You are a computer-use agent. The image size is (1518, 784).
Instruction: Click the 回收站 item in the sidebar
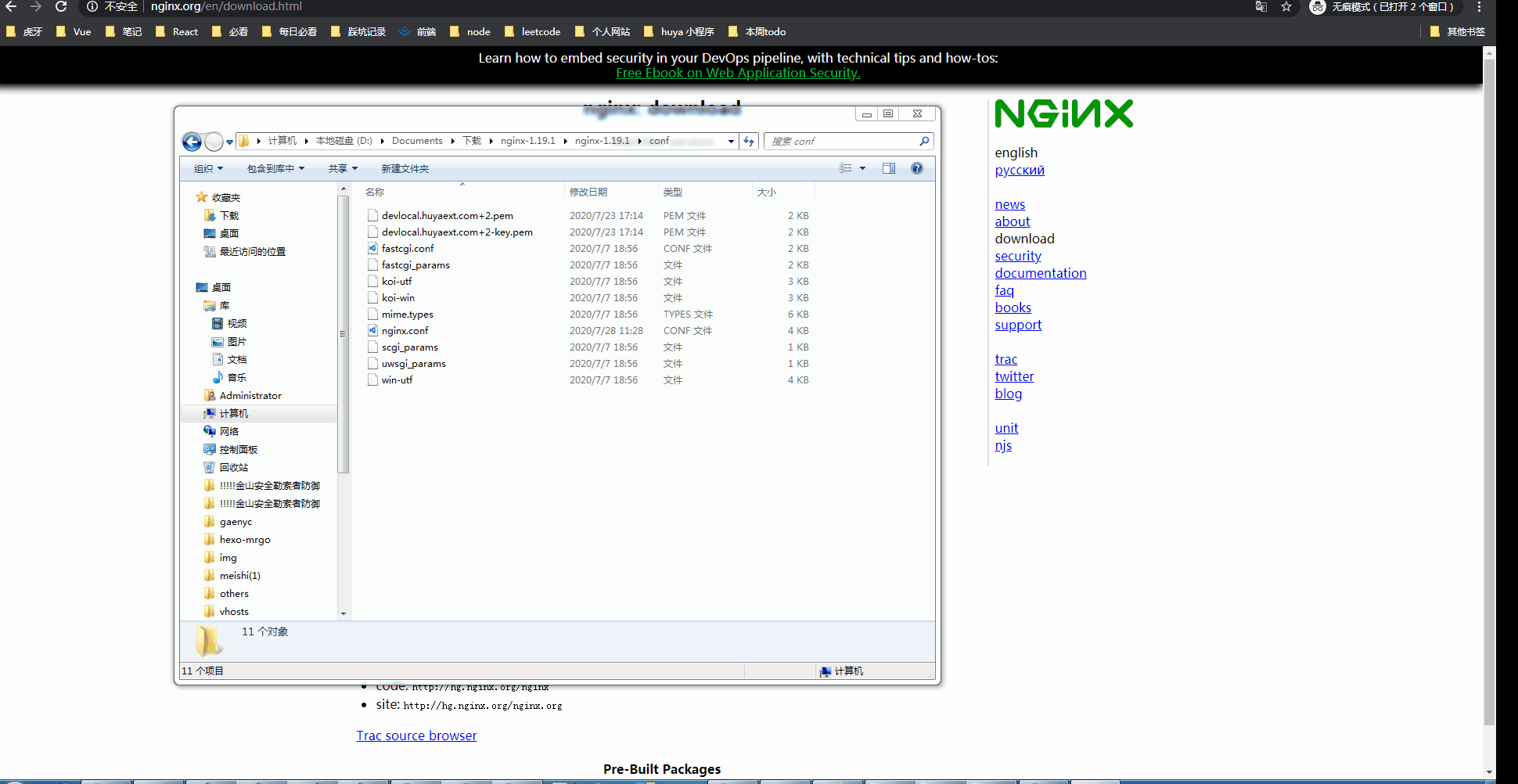pyautogui.click(x=234, y=466)
